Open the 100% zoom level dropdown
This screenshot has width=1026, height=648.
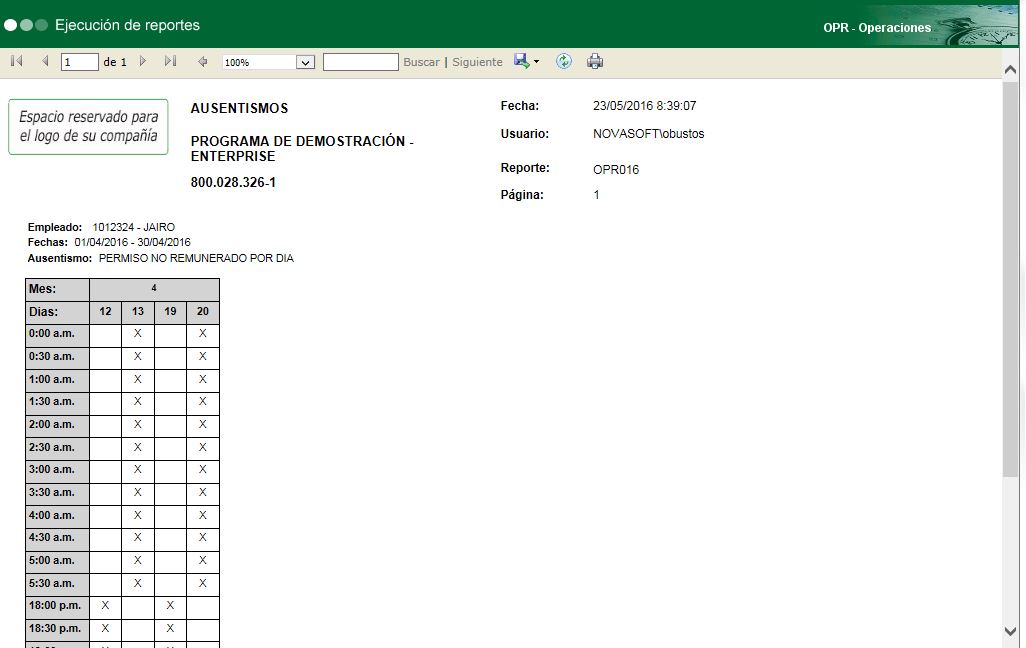tap(306, 62)
